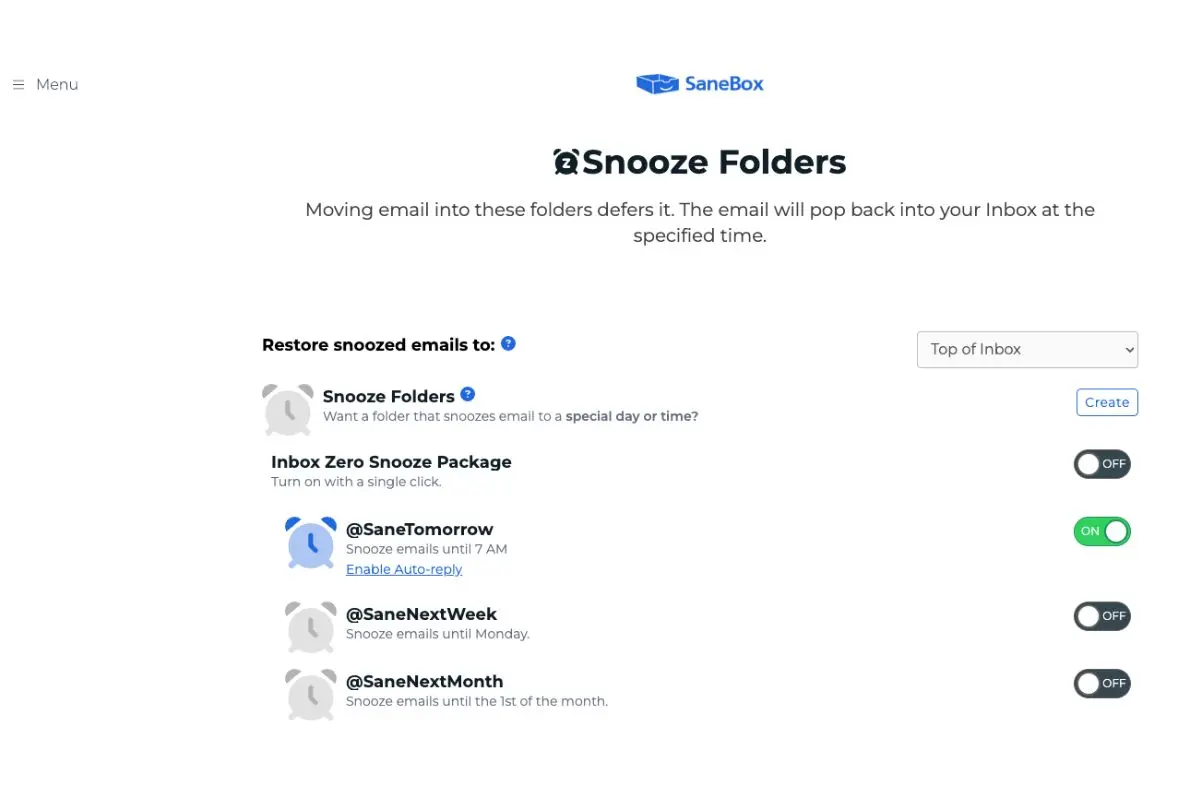1200x800 pixels.
Task: Turn on the Inbox Zero Snooze Package
Action: (1102, 463)
